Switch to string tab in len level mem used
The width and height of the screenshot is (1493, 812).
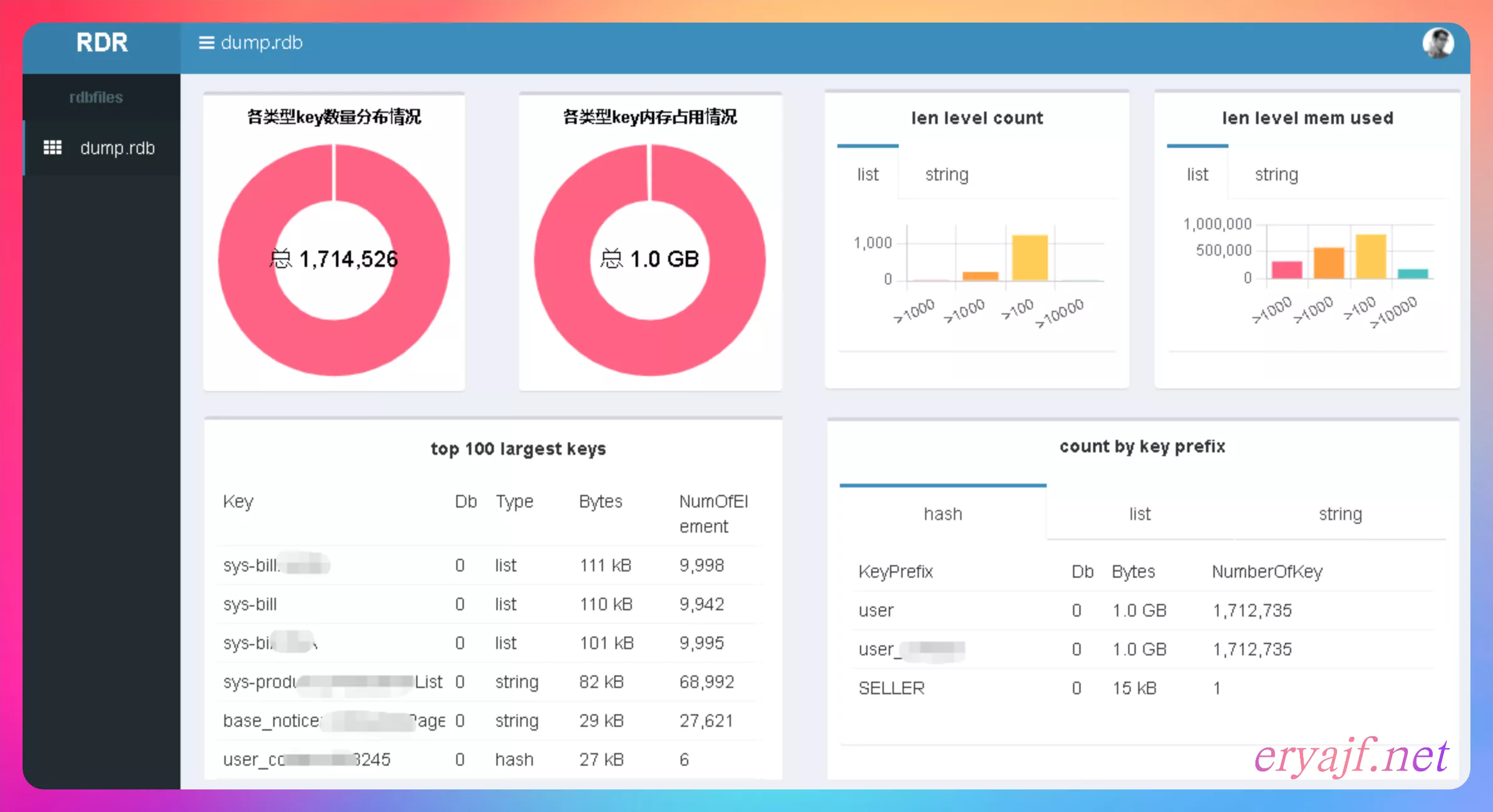[1276, 174]
